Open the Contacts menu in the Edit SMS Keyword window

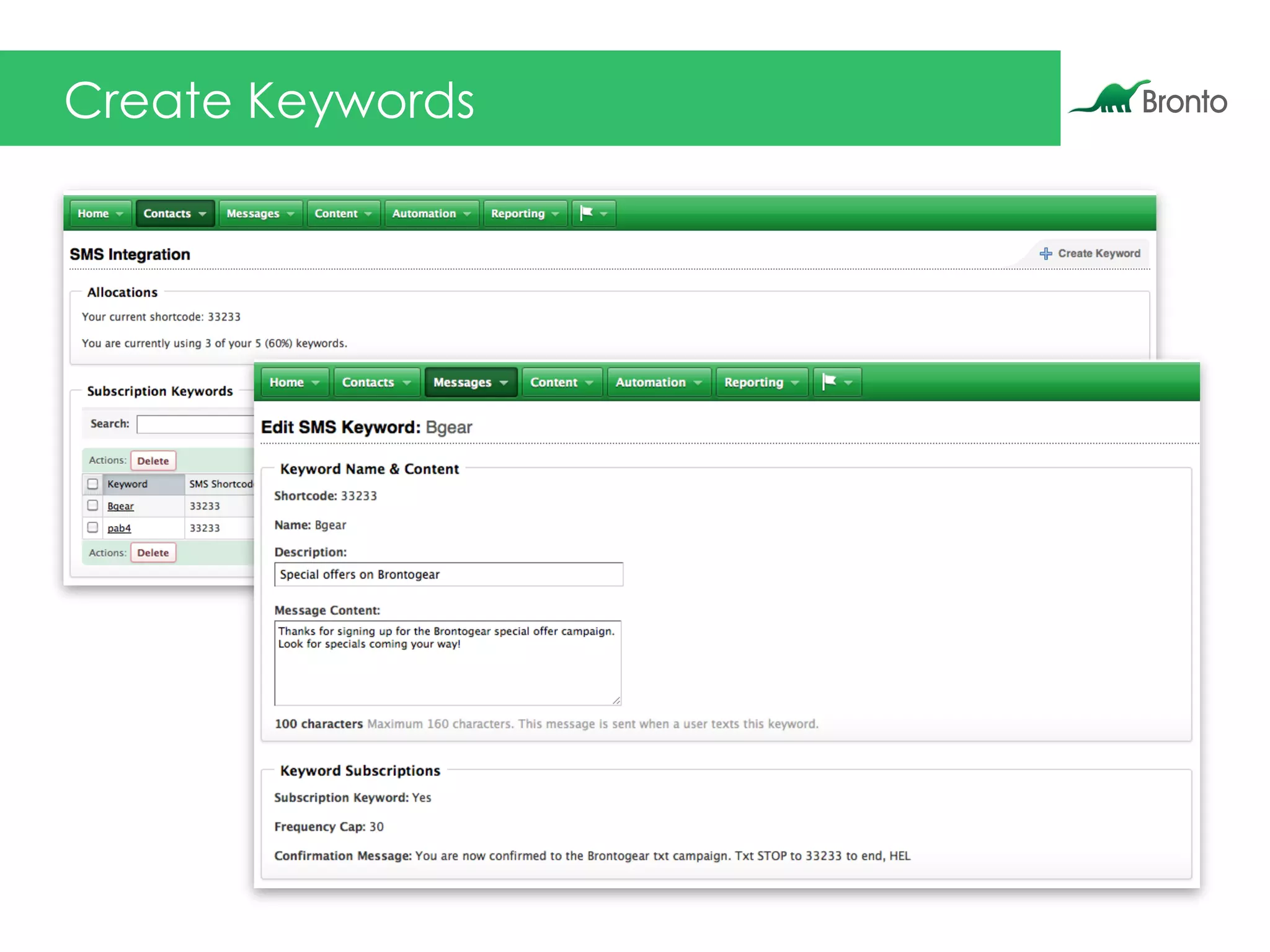pos(376,382)
